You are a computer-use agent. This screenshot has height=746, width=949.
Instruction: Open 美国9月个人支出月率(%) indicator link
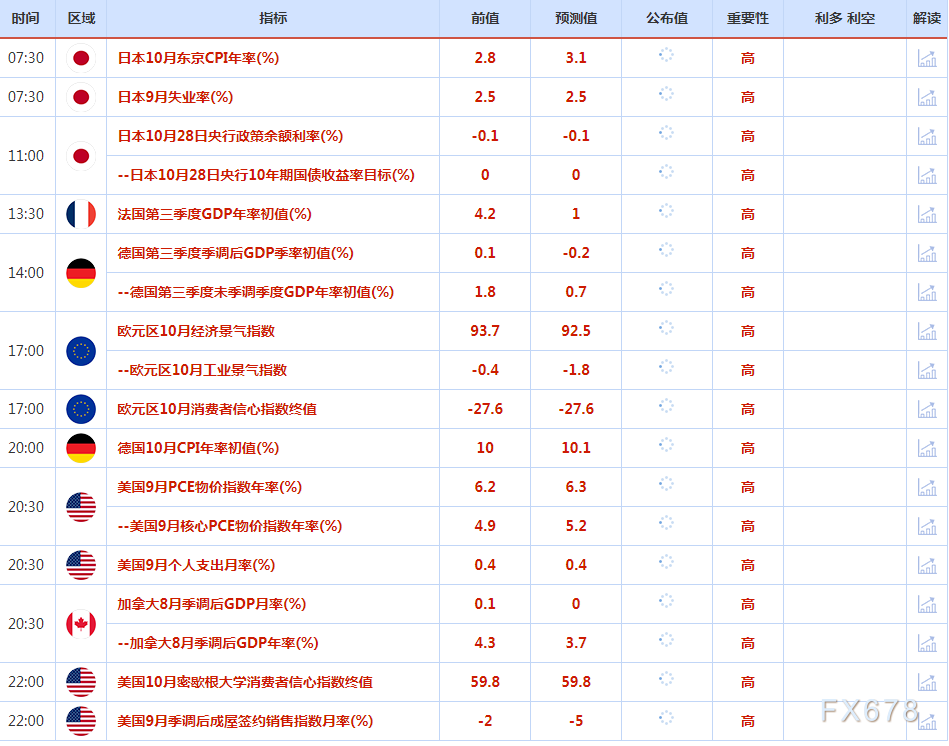196,565
